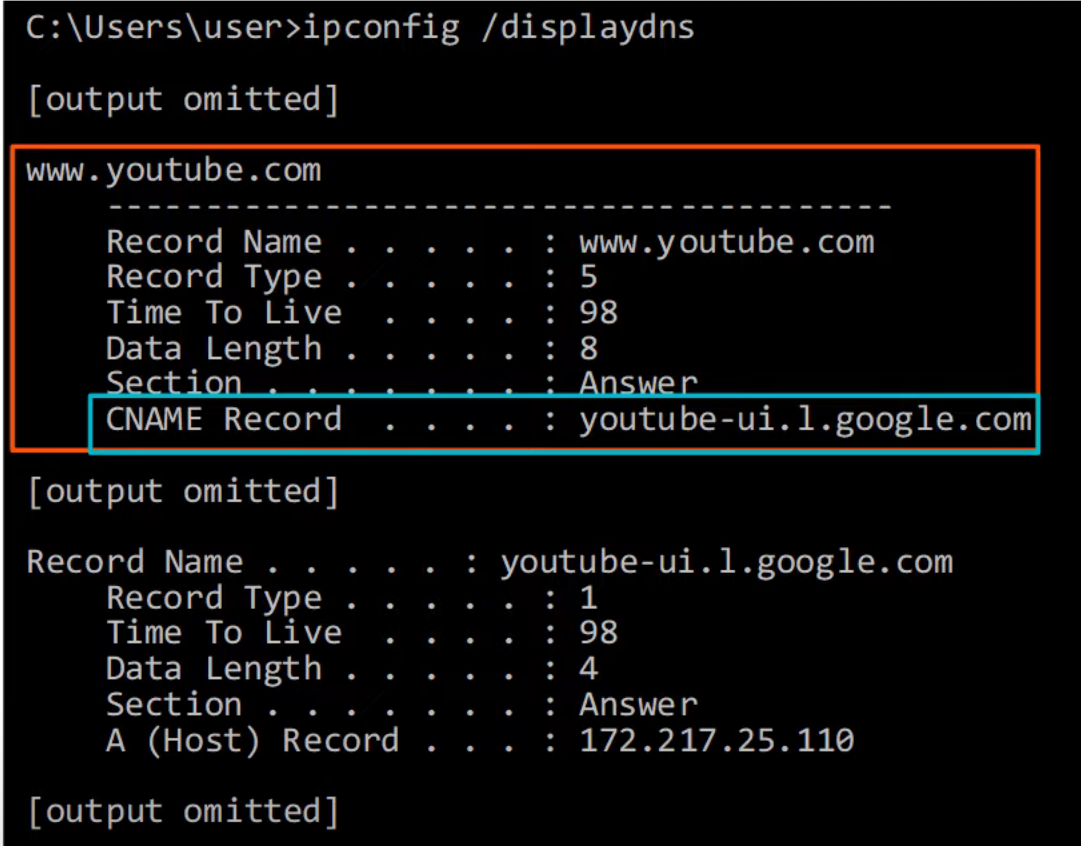Click the last '[output omitted]' line
This screenshot has width=1081, height=846.
pyautogui.click(x=183, y=812)
